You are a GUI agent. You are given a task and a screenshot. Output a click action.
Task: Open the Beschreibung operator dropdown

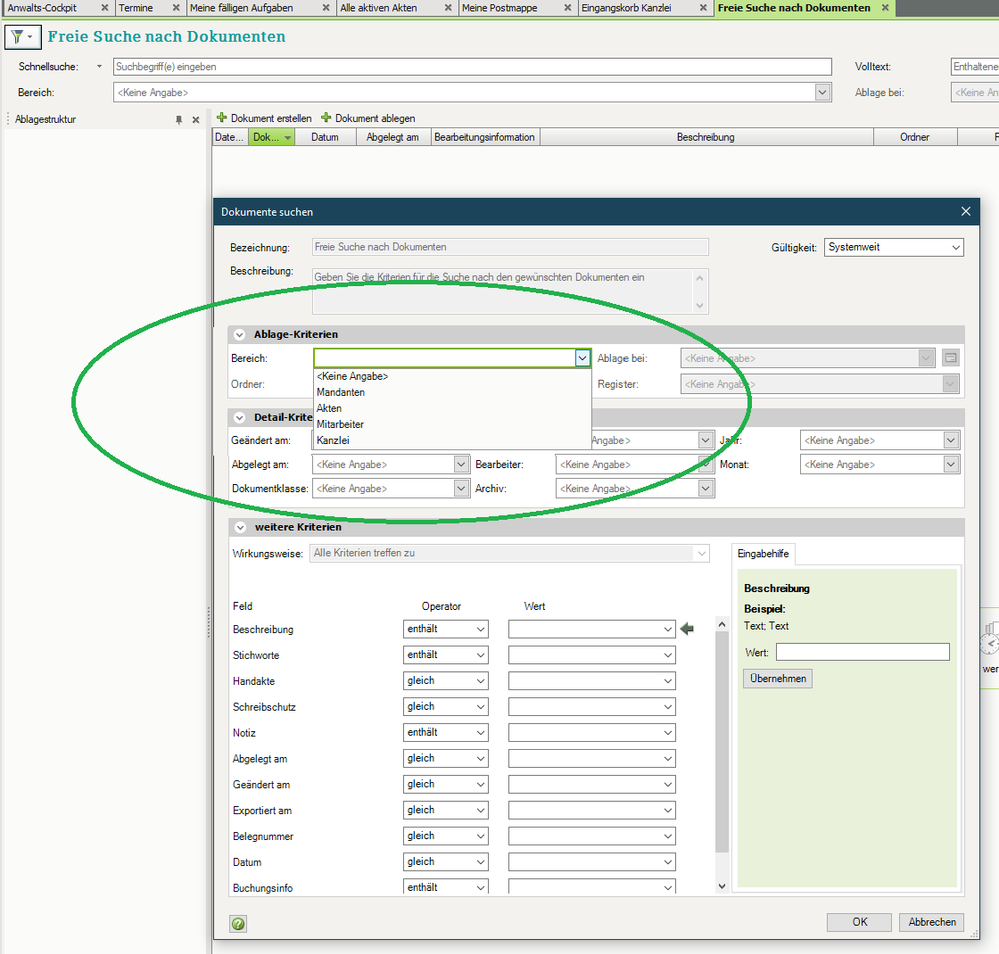445,629
